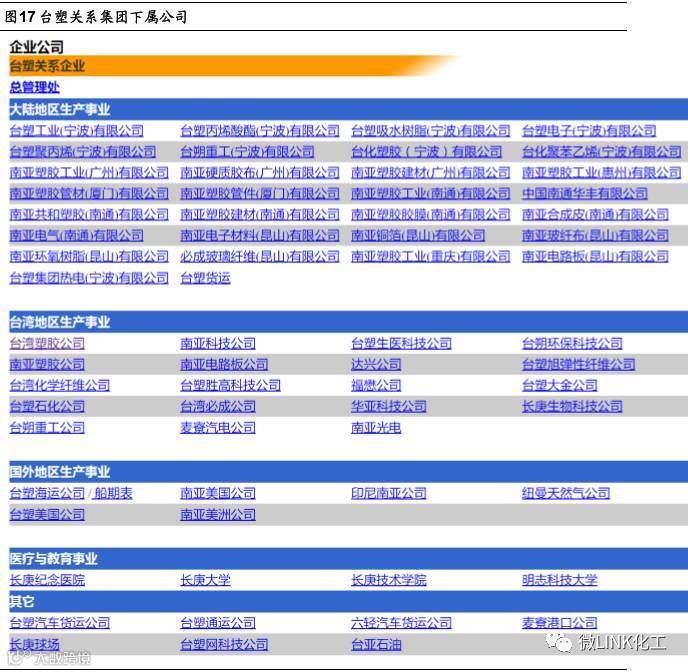Click 台朔重工(宁波)有限公司 link
The height and width of the screenshot is (672, 688).
point(247,152)
